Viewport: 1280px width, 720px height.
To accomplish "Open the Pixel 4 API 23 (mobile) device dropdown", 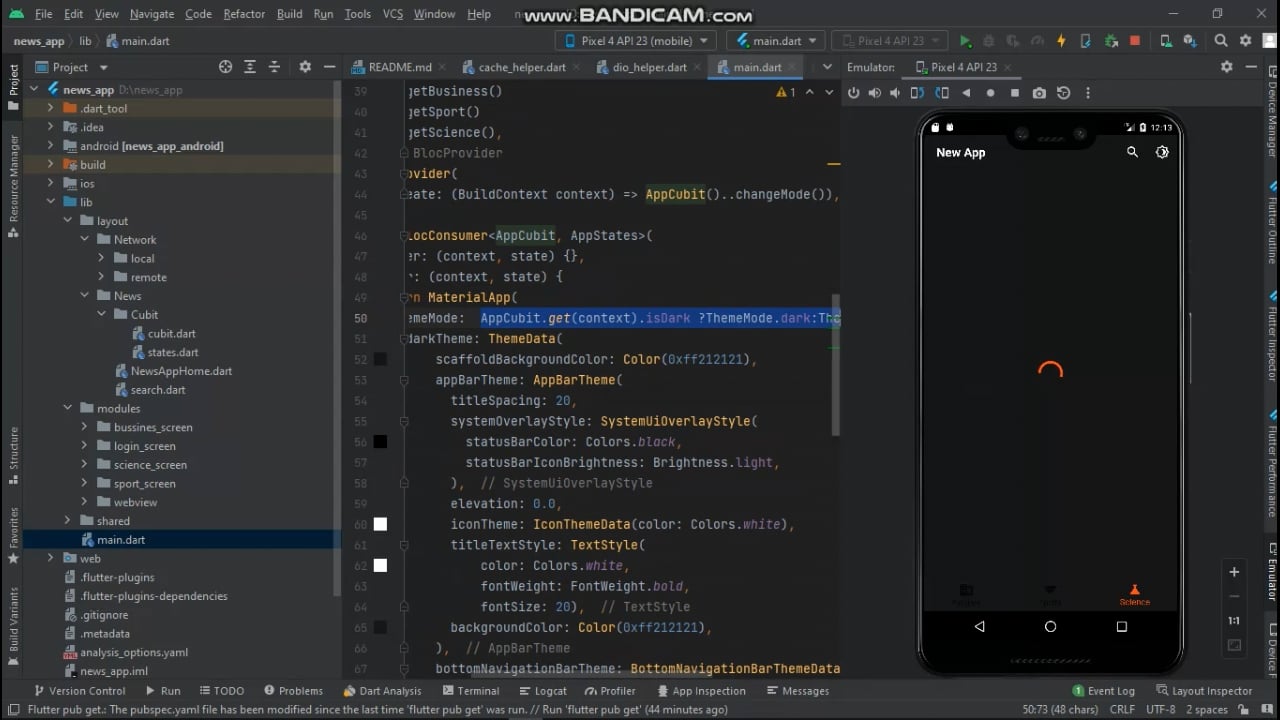I will point(635,41).
